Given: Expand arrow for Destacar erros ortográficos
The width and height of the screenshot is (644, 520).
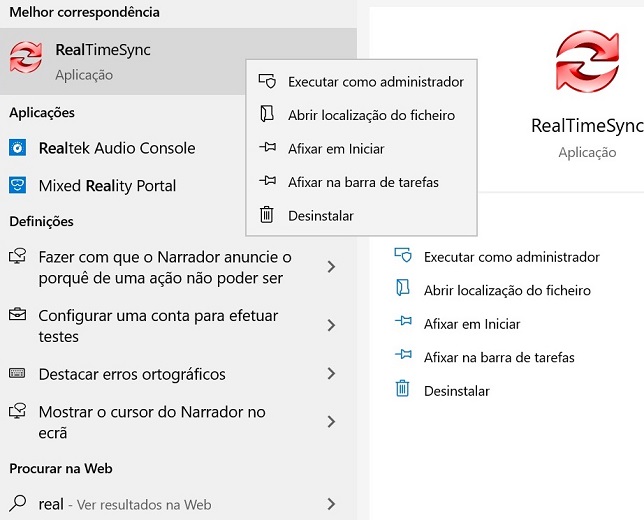Looking at the screenshot, I should click(x=331, y=373).
